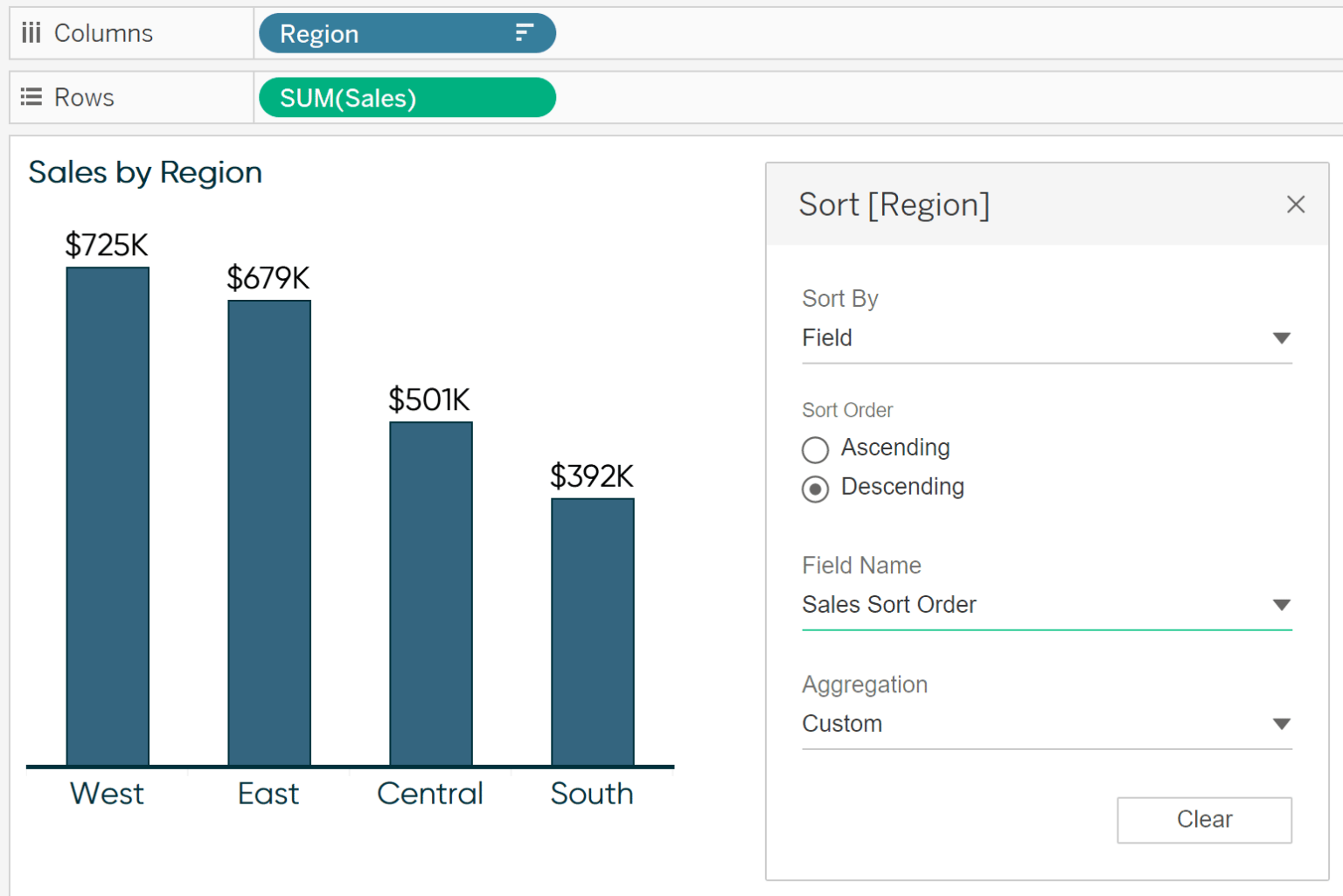The image size is (1343, 896).
Task: Close the Sort [Region] dialog
Action: 1295,205
